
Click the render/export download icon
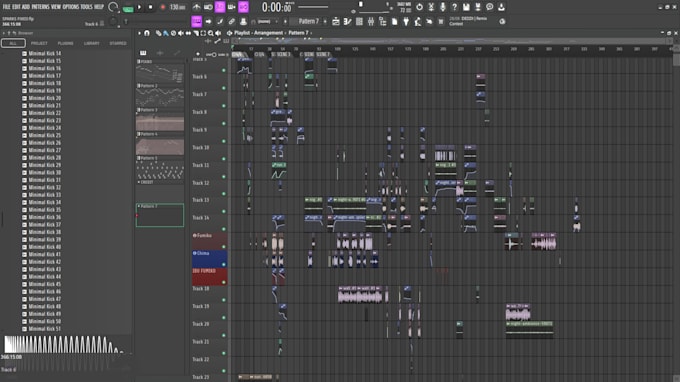[x=501, y=7]
